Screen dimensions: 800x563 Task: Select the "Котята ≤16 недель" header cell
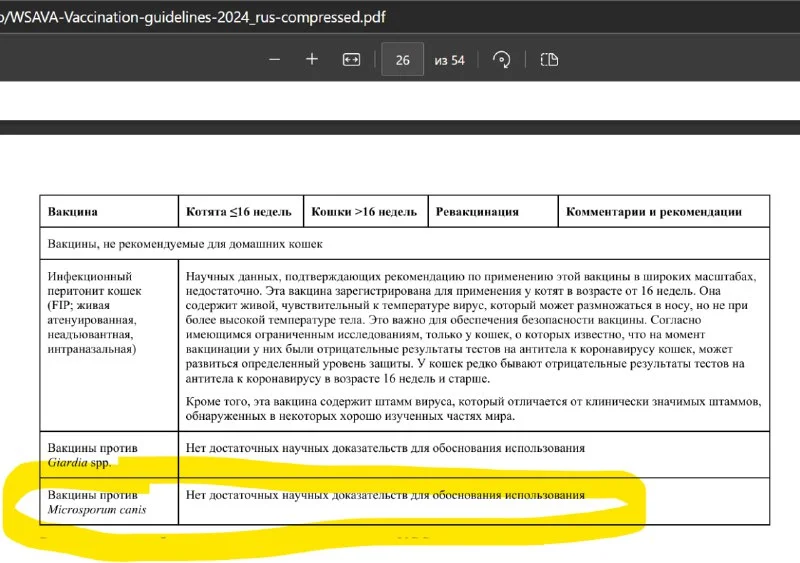(239, 212)
